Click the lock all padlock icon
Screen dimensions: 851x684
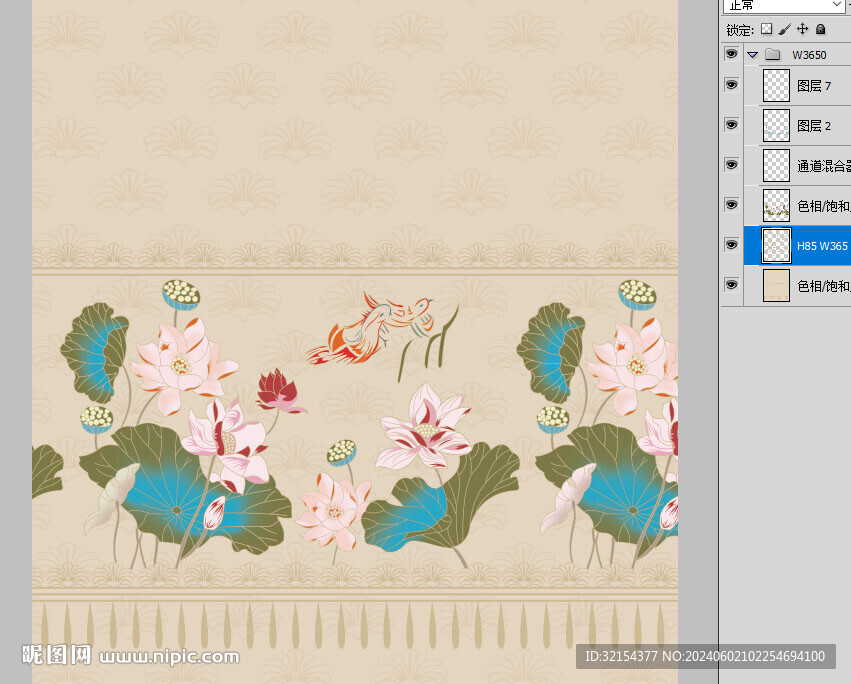coord(820,30)
